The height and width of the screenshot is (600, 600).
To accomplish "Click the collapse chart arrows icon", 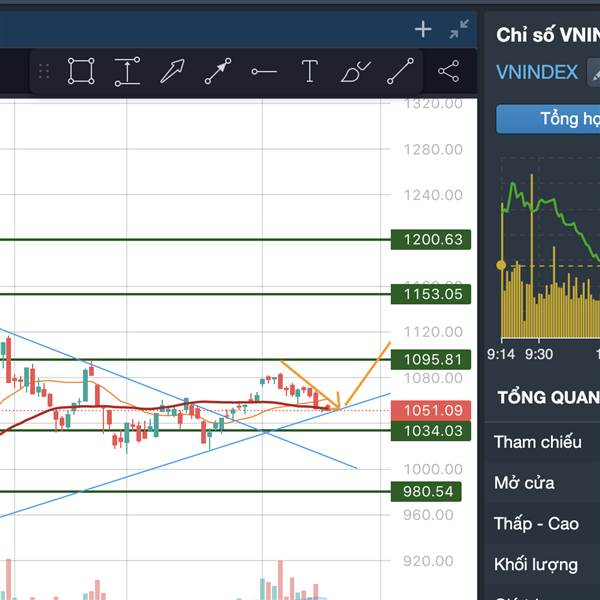I will tap(459, 29).
